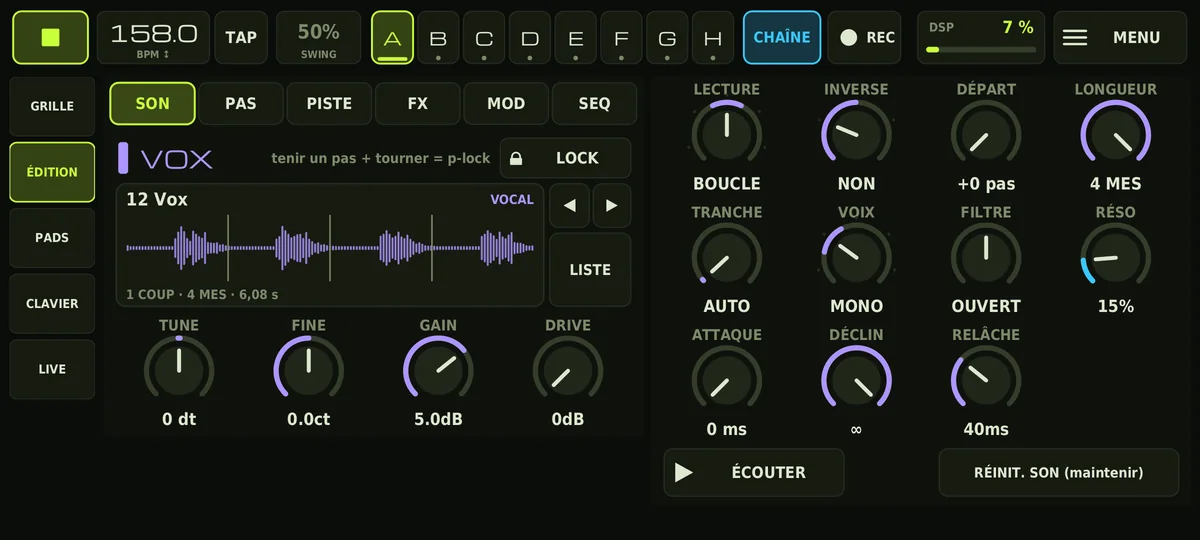Click the VOCAL category tag
The height and width of the screenshot is (540, 1200).
pos(512,199)
